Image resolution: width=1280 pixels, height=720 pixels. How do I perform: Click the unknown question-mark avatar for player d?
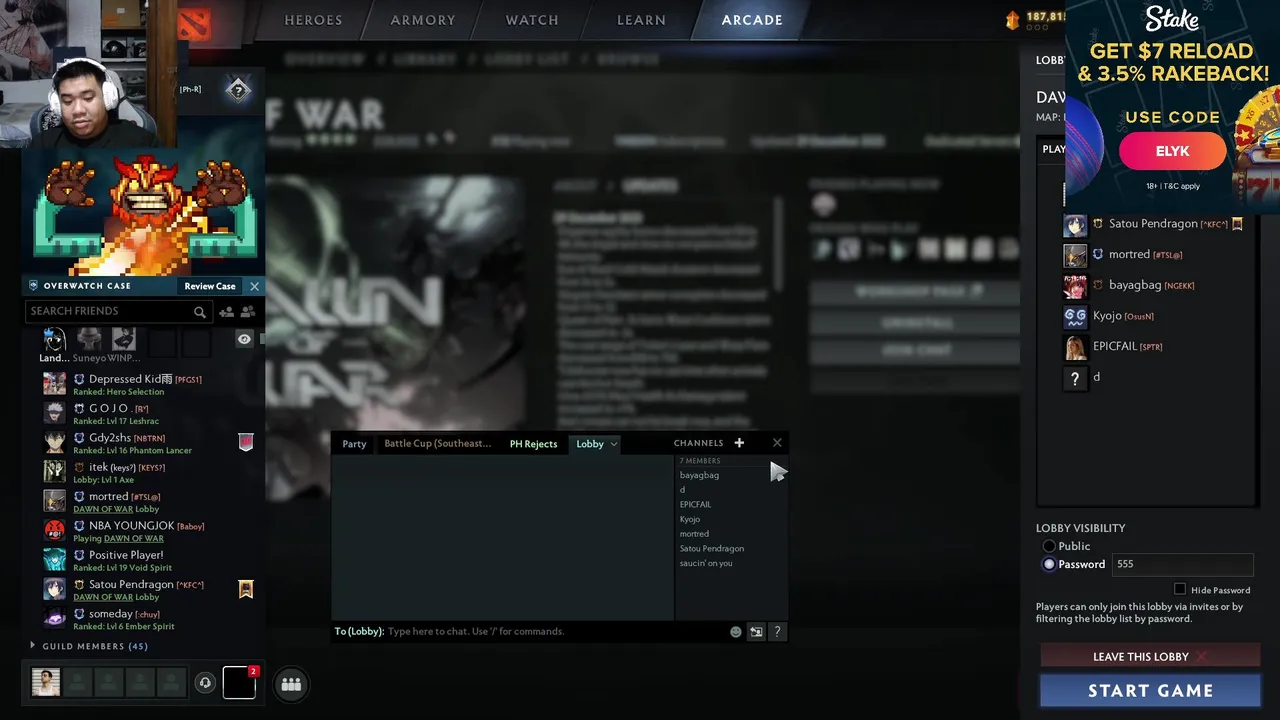coord(1075,378)
